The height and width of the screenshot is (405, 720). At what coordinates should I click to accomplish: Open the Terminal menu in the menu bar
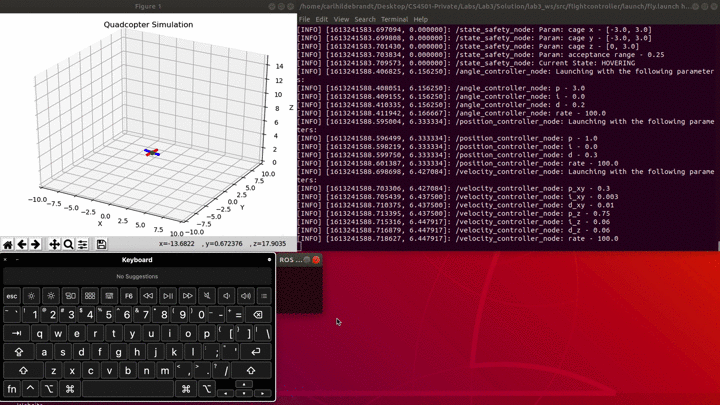394,19
